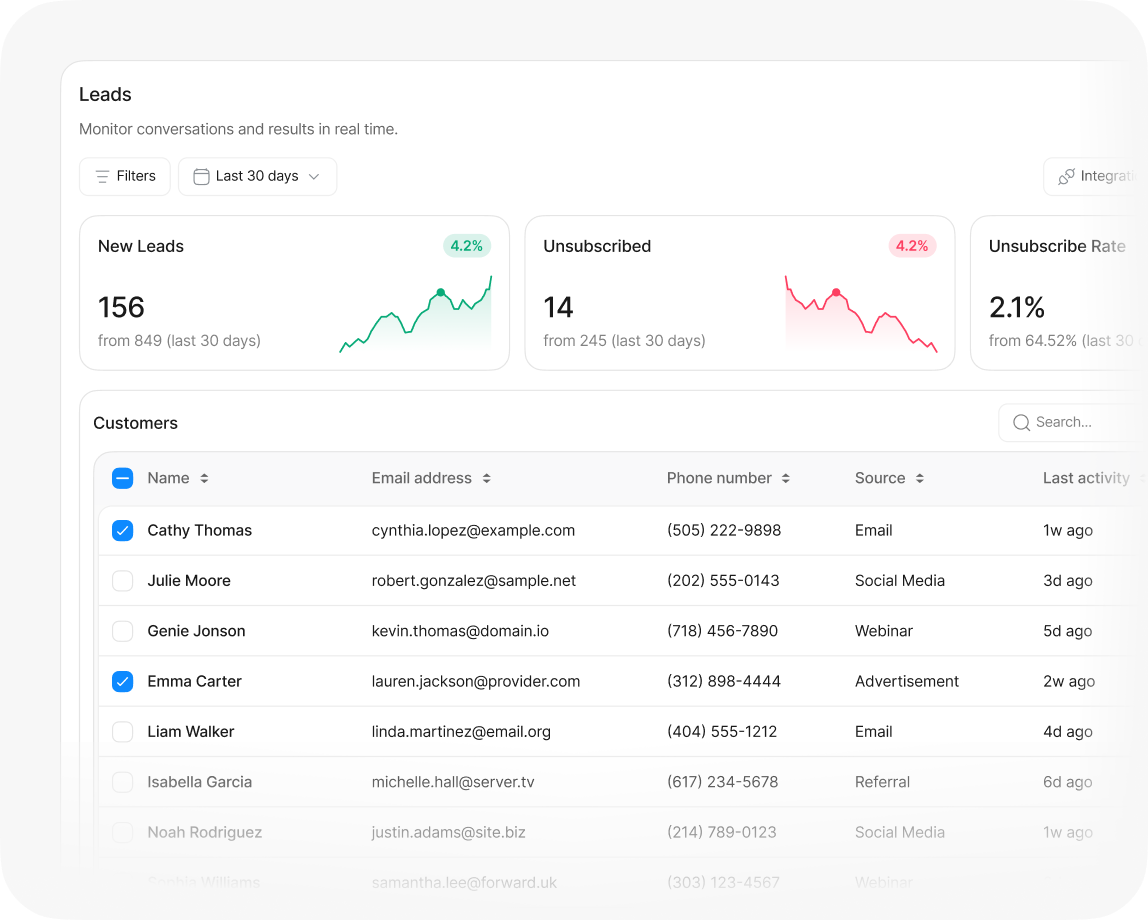Click email michelle.hall@server.tv
Image resolution: width=1148 pixels, height=920 pixels.
[x=453, y=782]
